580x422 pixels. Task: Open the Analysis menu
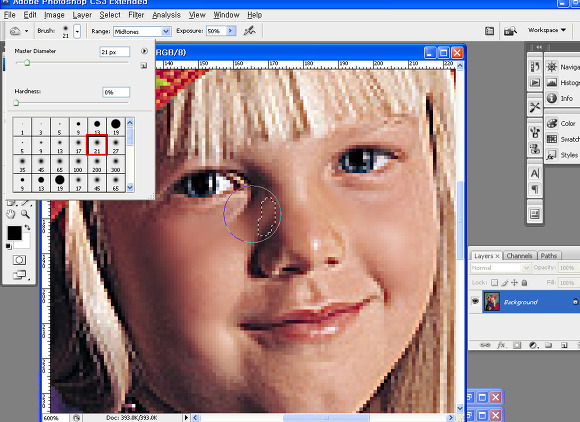coord(166,15)
